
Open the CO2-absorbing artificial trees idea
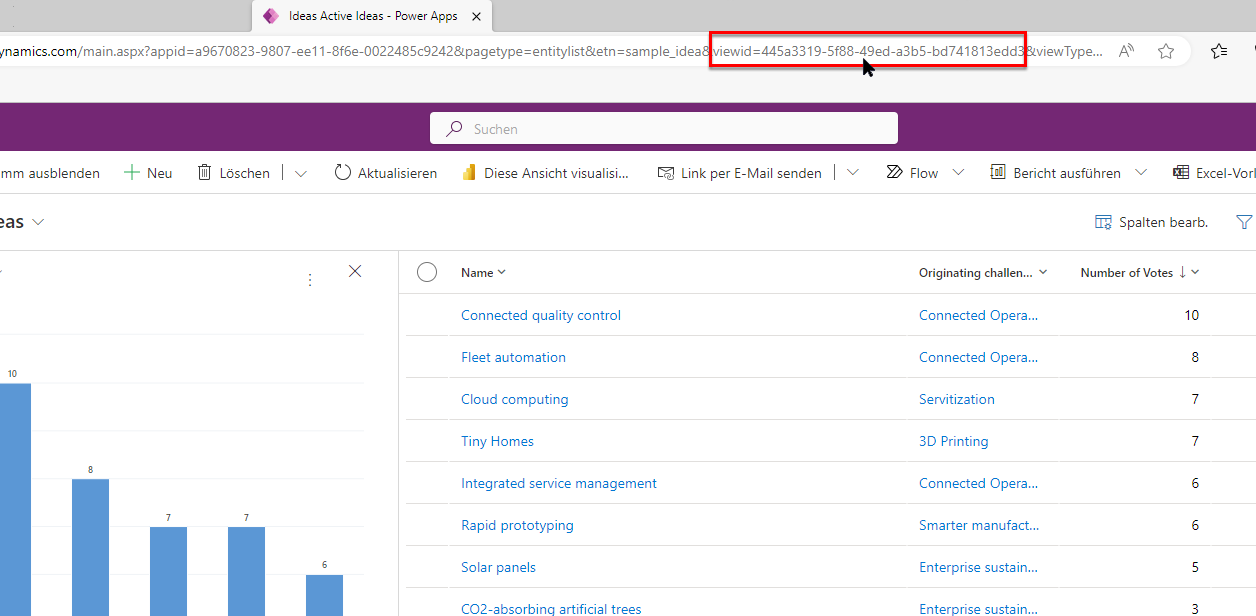tap(551, 608)
